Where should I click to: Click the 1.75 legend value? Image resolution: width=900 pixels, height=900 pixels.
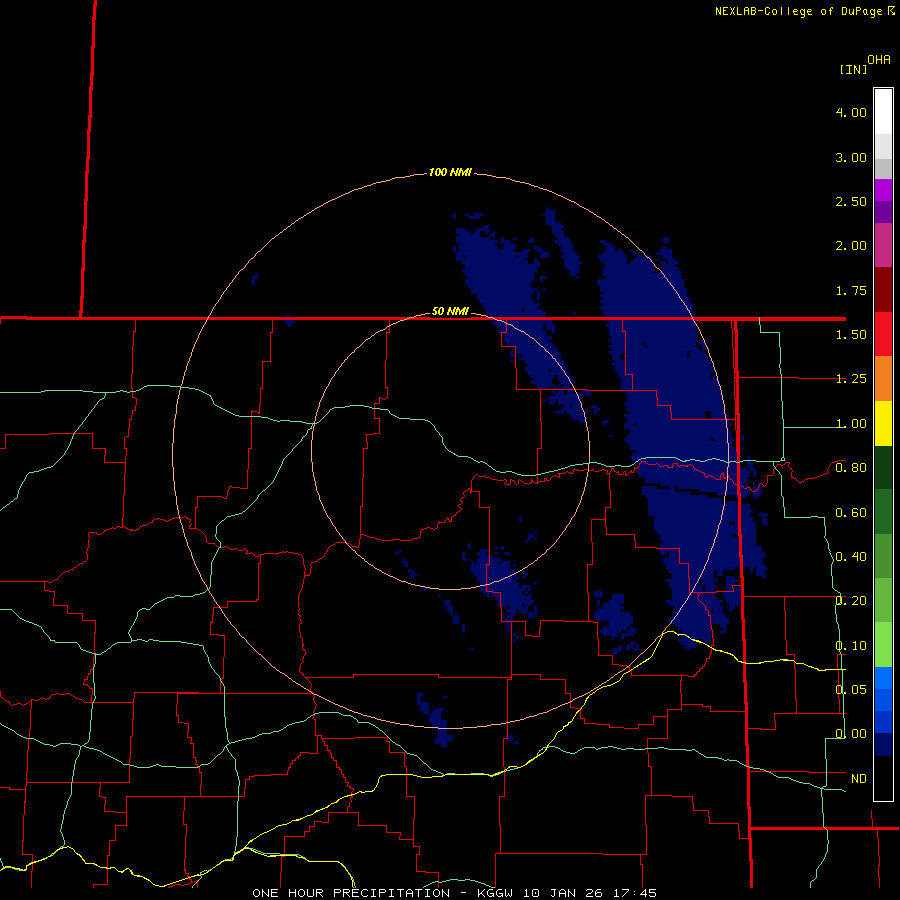(x=851, y=290)
